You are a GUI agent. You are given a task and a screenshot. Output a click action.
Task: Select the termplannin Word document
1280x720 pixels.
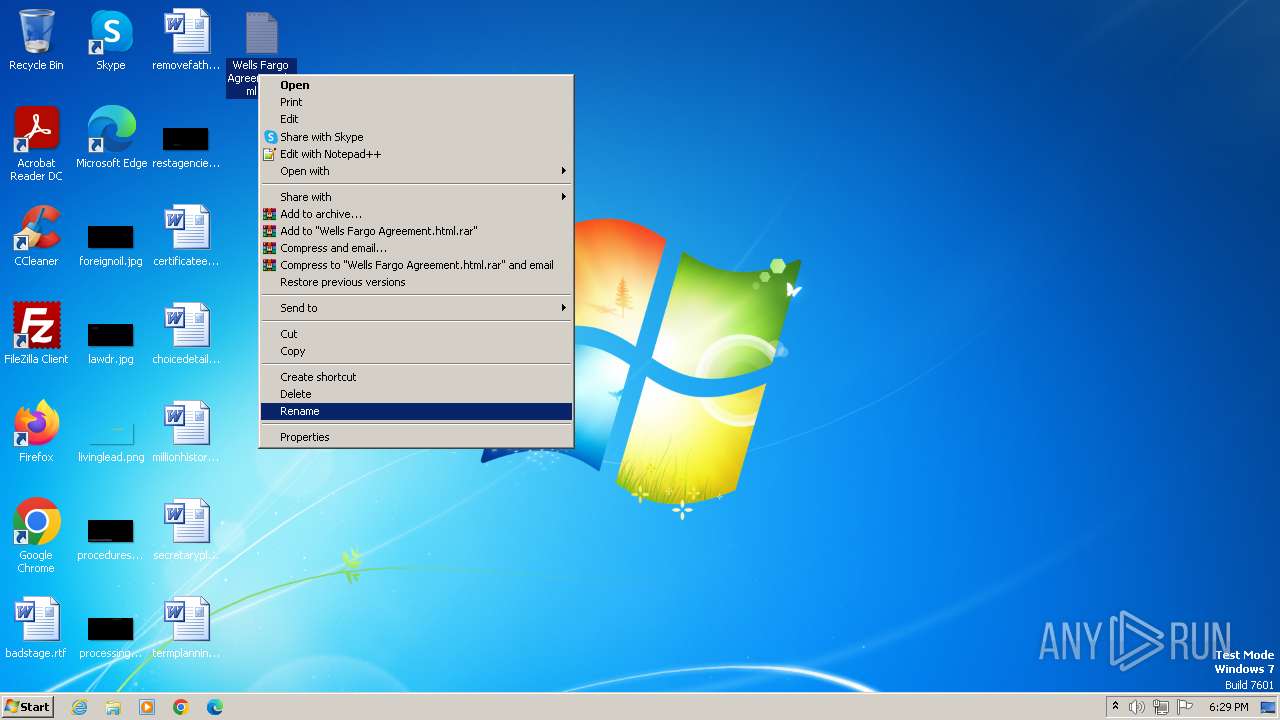click(186, 628)
